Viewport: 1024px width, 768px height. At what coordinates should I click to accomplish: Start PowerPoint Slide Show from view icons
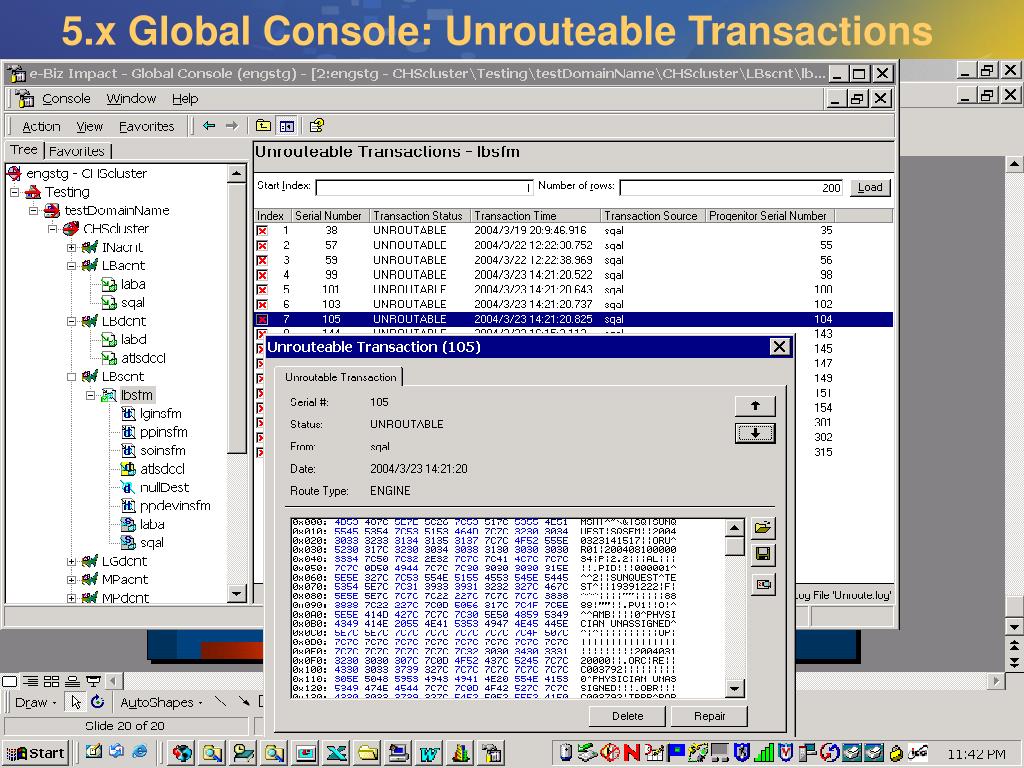[93, 682]
